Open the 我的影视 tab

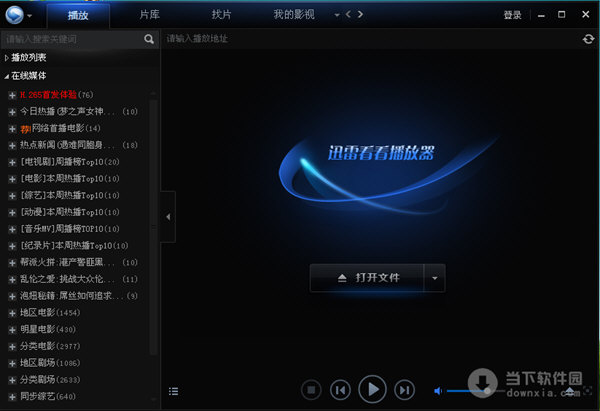tap(293, 15)
